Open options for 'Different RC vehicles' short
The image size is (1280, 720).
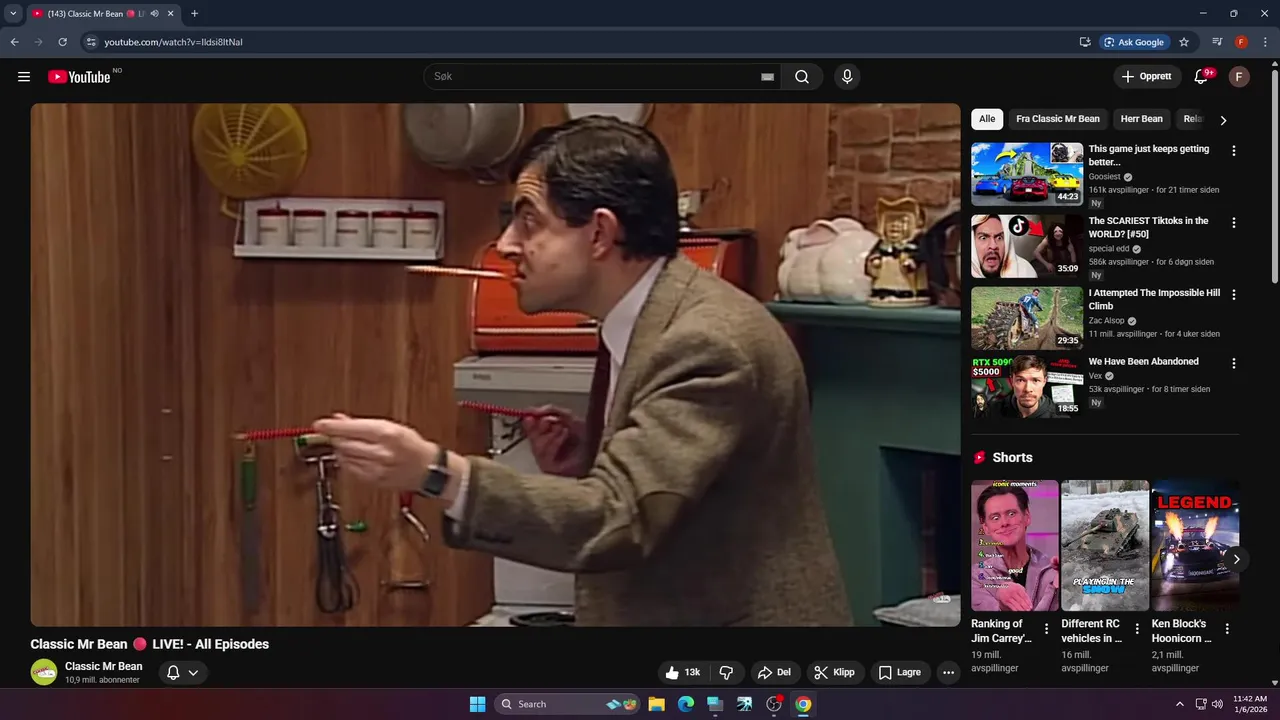1137,629
